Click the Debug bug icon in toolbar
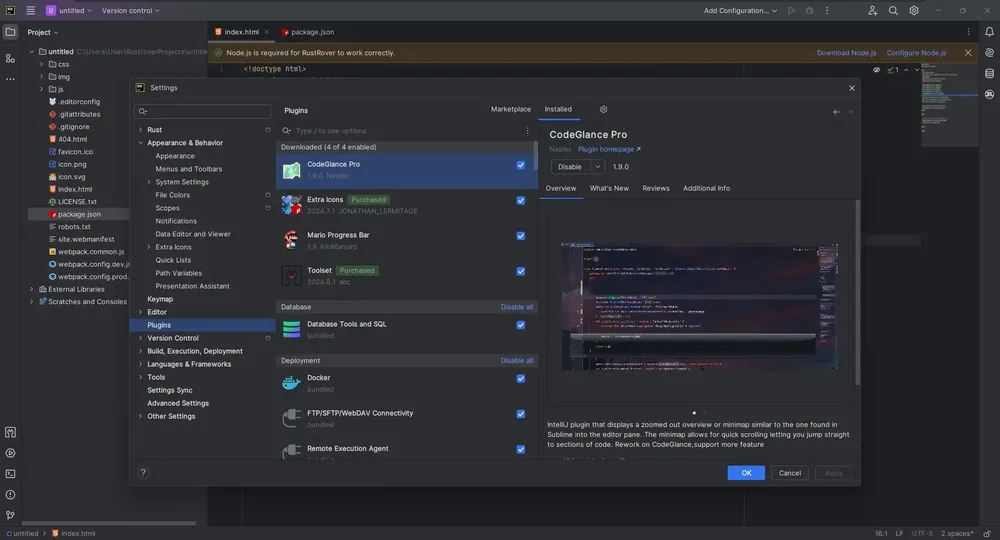Screen dimensions: 1000x540 pos(809,10)
